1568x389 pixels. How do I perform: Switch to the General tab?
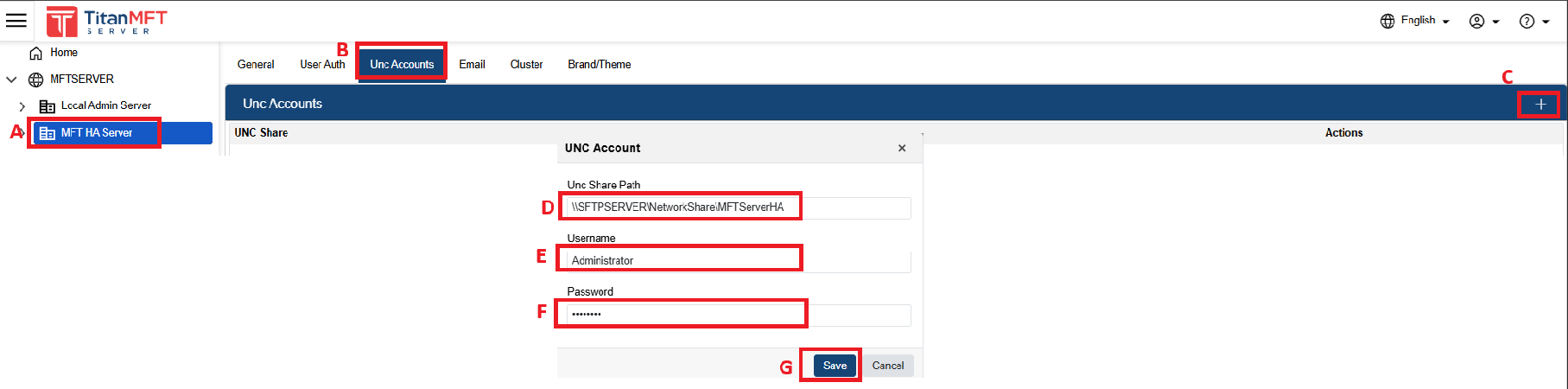(x=256, y=65)
